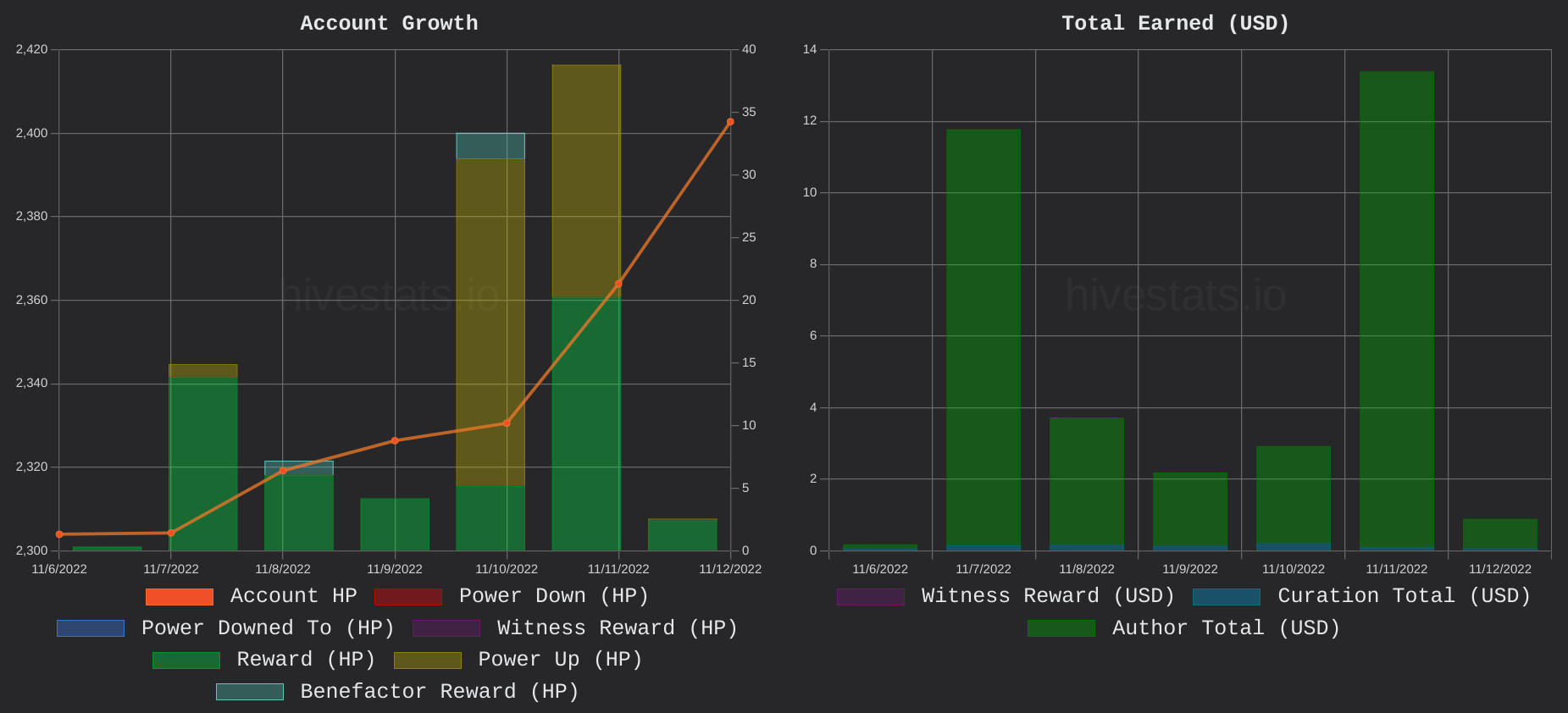Click the green Reward bar left of 11/9/2022 tick
Image resolution: width=1568 pixels, height=713 pixels.
(299, 512)
